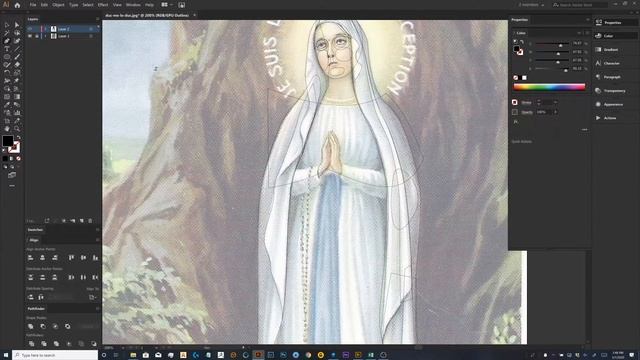The height and width of the screenshot is (360, 640).
Task: Click Expand button in Pathfinder shape modes
Action: pyautogui.click(x=87, y=327)
